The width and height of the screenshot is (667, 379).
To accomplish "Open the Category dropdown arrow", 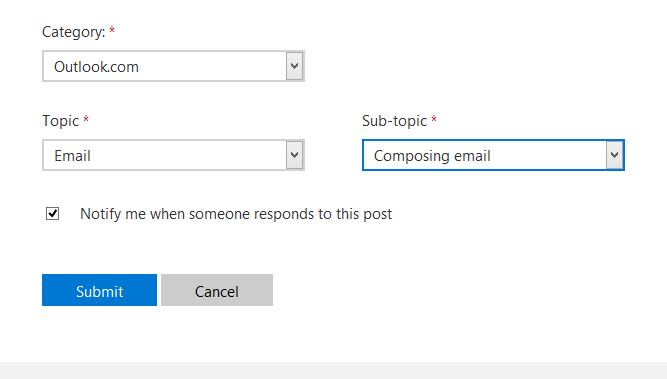I will pyautogui.click(x=294, y=66).
